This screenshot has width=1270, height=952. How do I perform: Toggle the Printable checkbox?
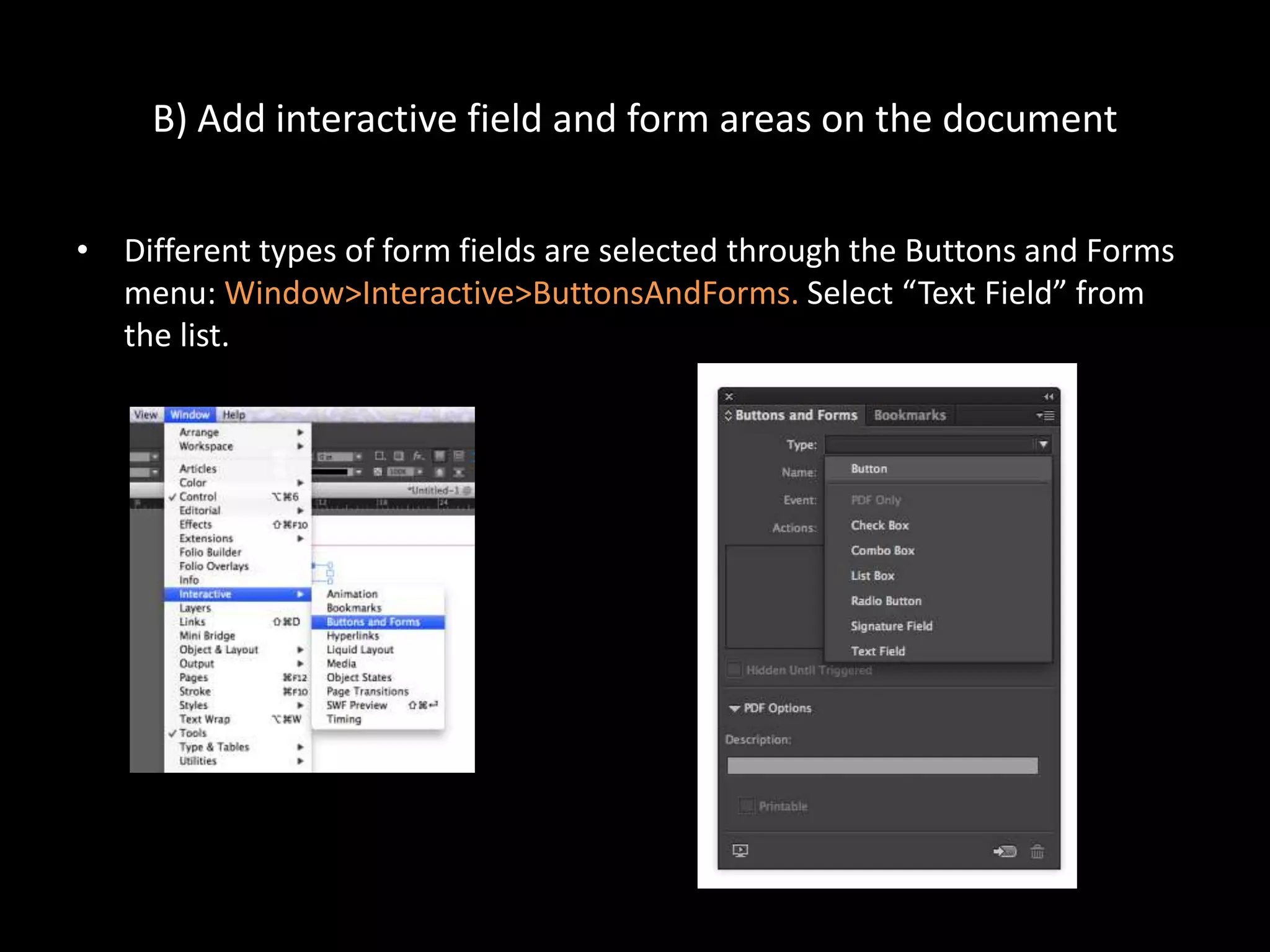point(747,806)
